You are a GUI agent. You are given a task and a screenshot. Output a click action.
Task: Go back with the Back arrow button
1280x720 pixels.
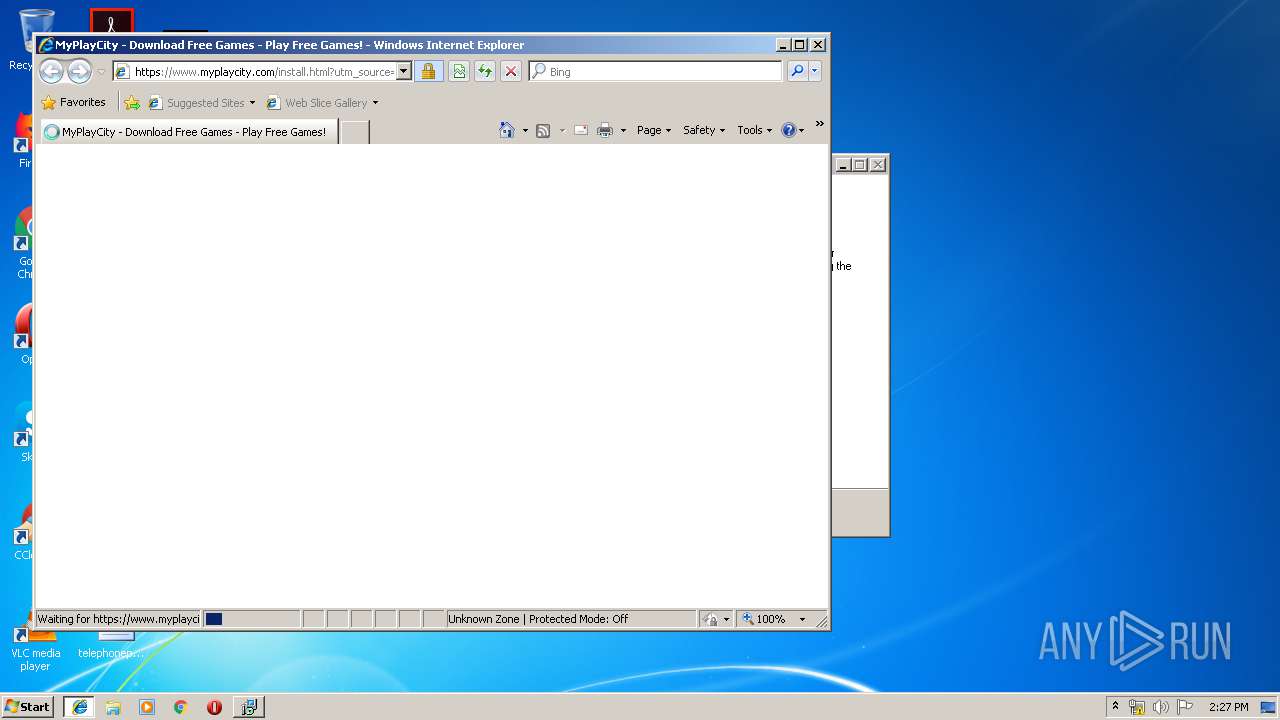52,71
